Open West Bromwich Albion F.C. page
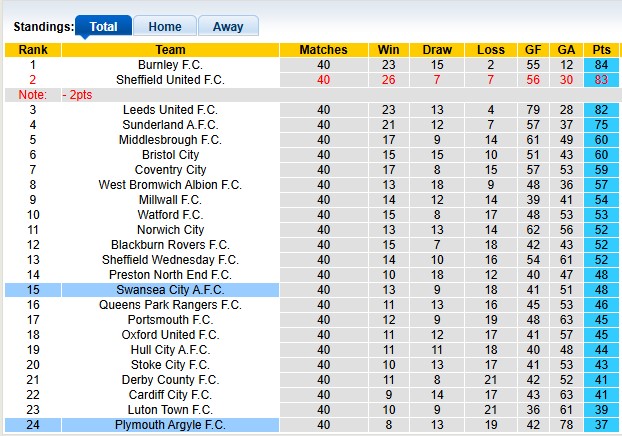 coord(170,185)
